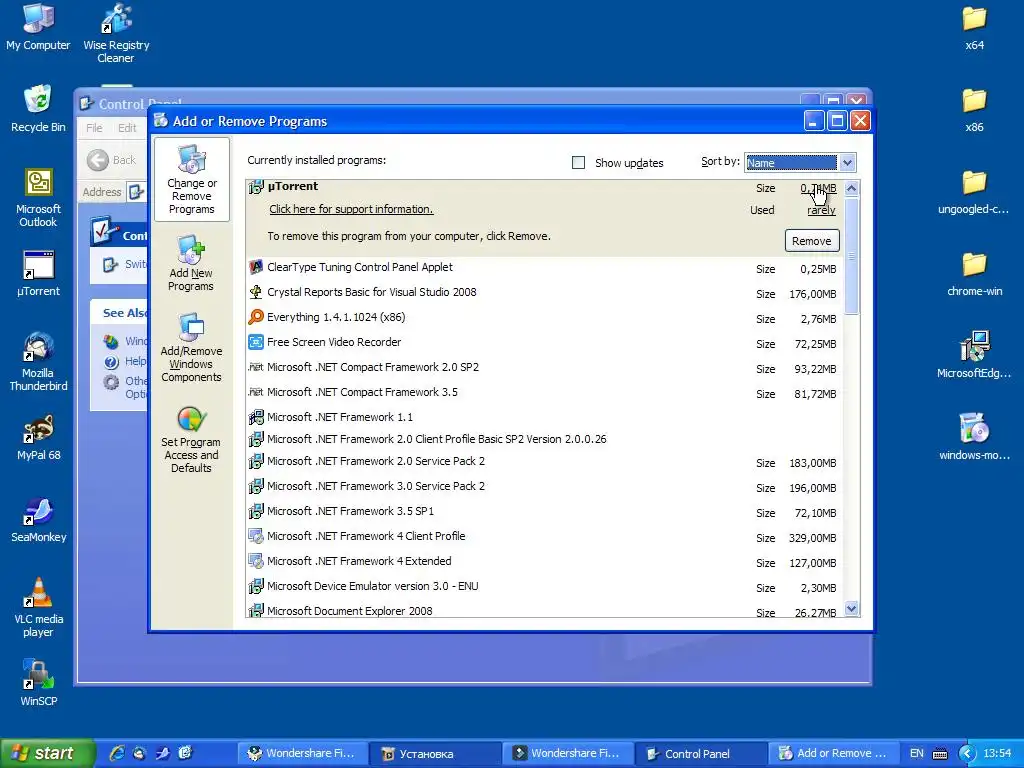Open the chrome-win folder on desktop
The width and height of the screenshot is (1024, 768).
[974, 274]
